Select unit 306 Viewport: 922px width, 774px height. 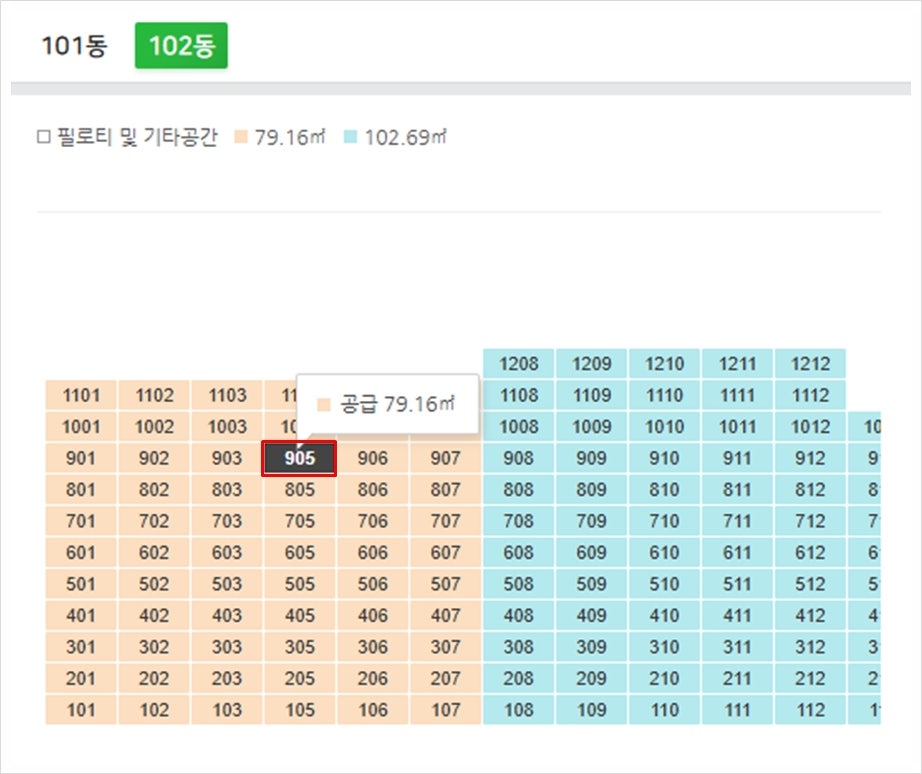tap(372, 647)
